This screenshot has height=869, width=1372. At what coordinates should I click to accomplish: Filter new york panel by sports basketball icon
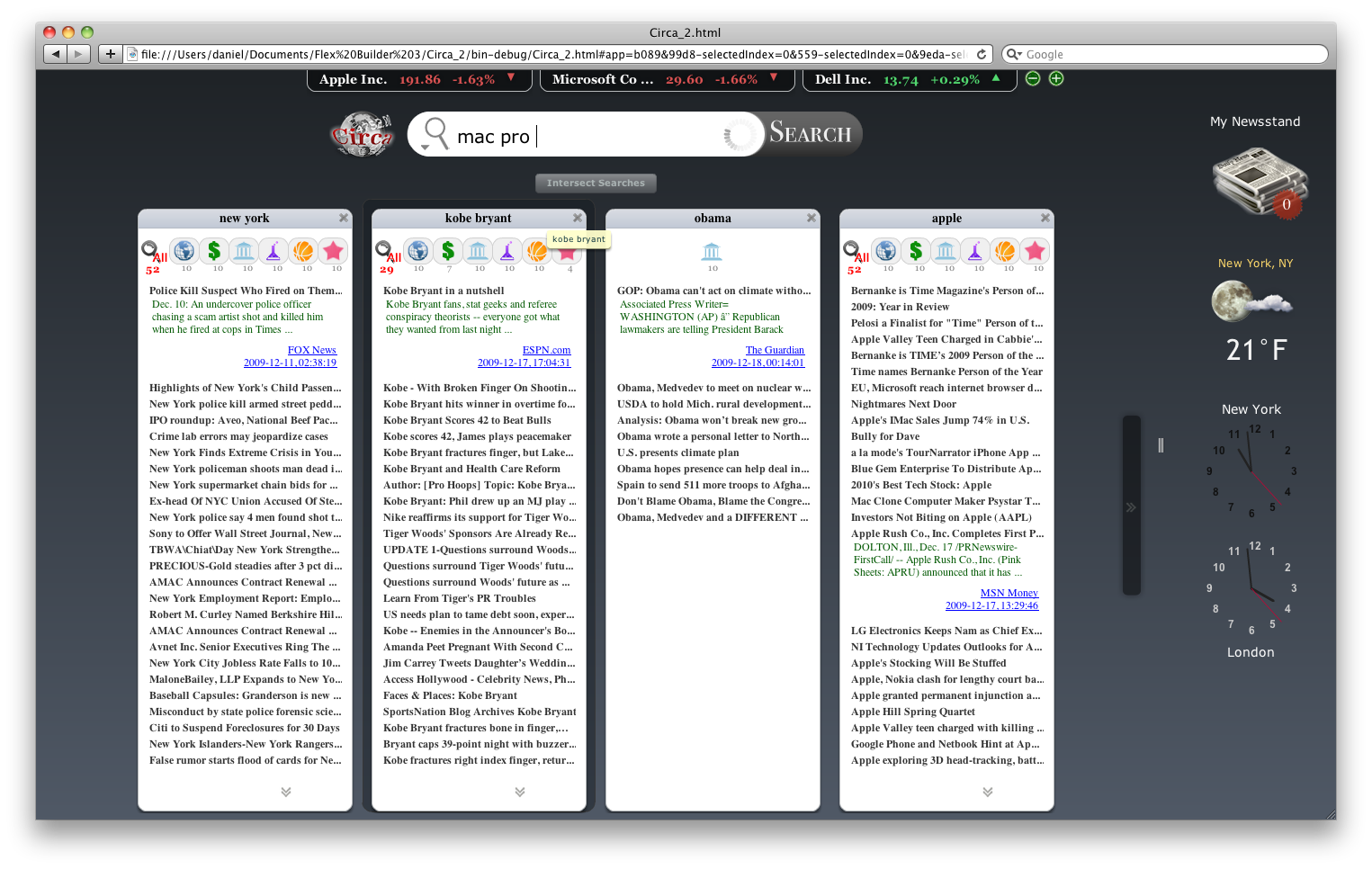coord(303,251)
